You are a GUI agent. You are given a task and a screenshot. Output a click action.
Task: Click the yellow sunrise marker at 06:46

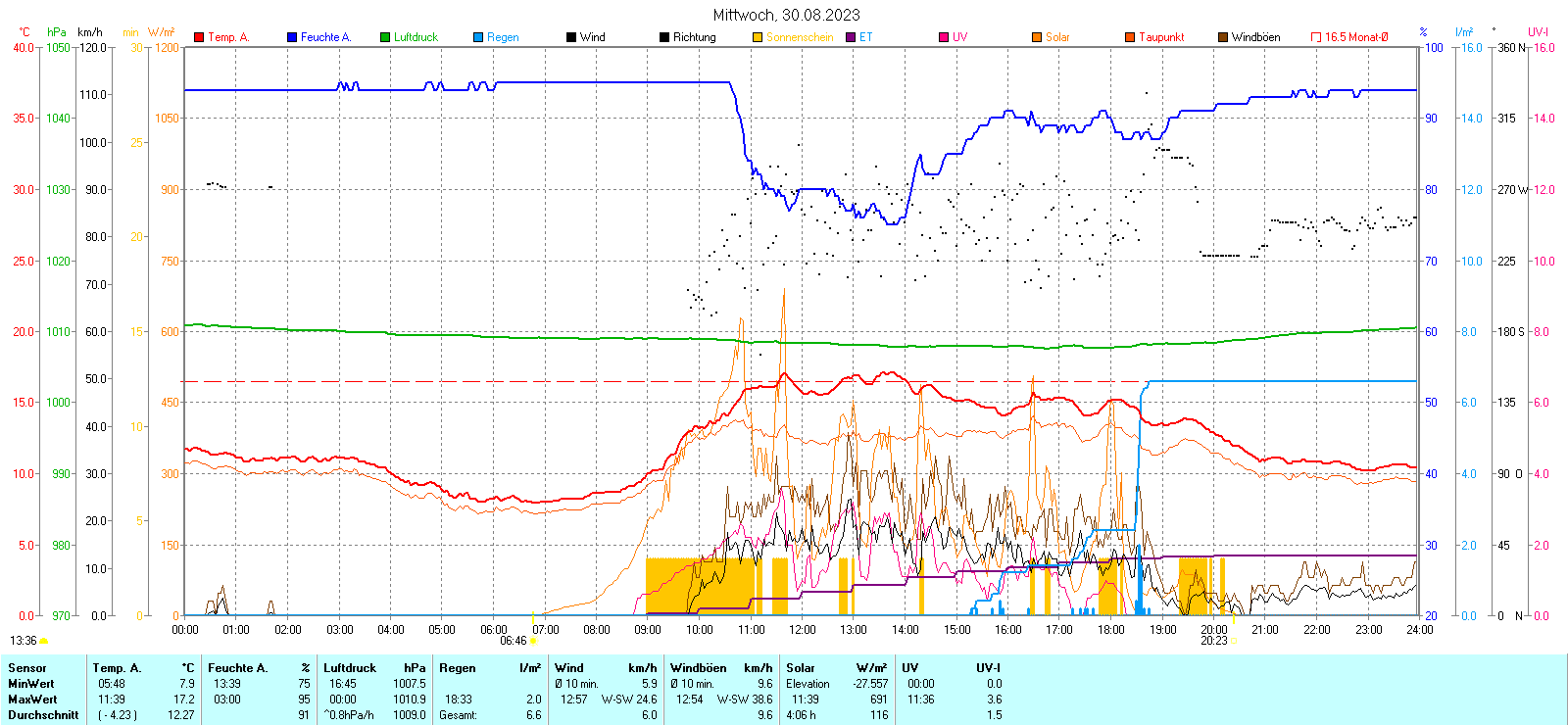[x=533, y=641]
